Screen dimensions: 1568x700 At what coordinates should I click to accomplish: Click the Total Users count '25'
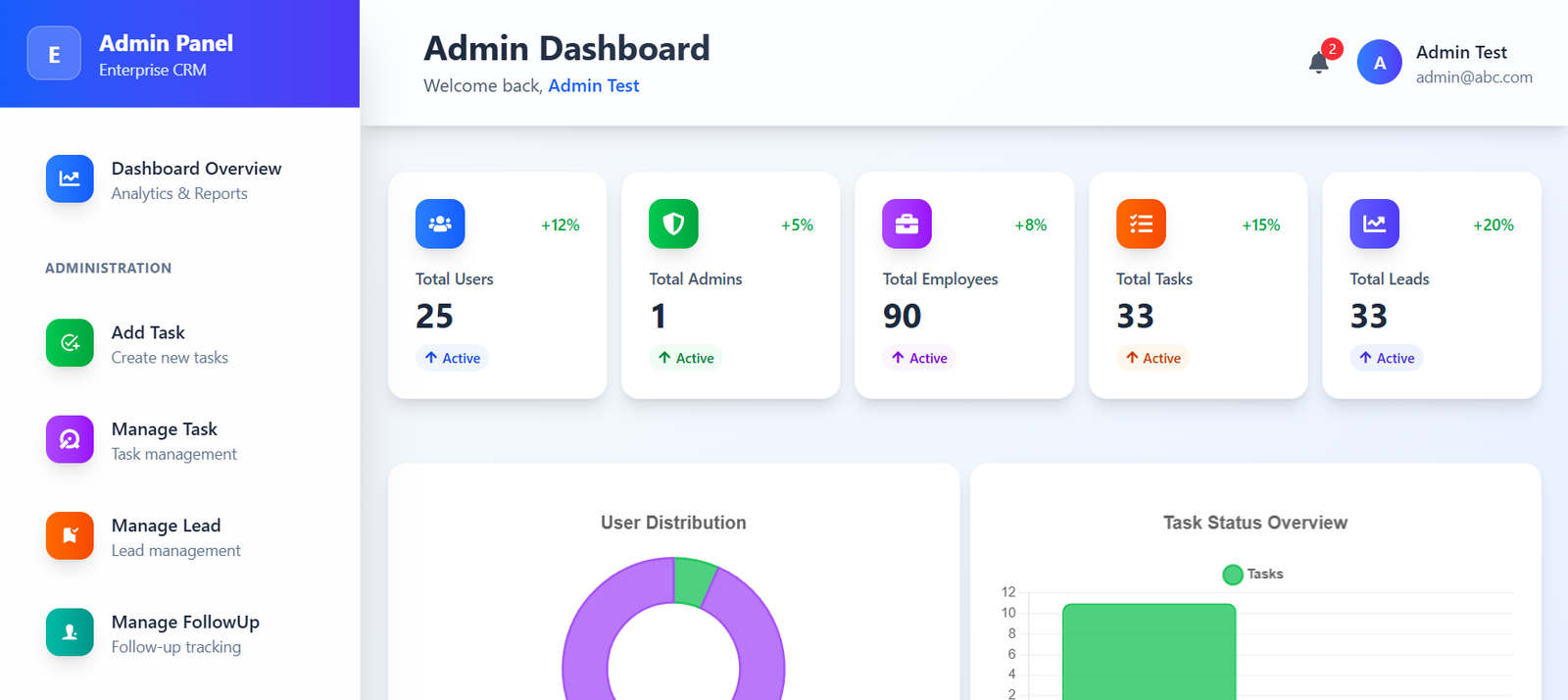(434, 316)
